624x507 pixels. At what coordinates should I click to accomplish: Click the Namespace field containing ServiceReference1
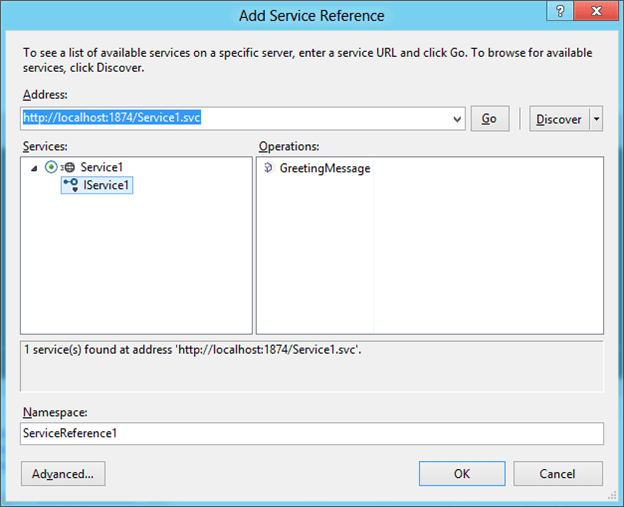[311, 433]
